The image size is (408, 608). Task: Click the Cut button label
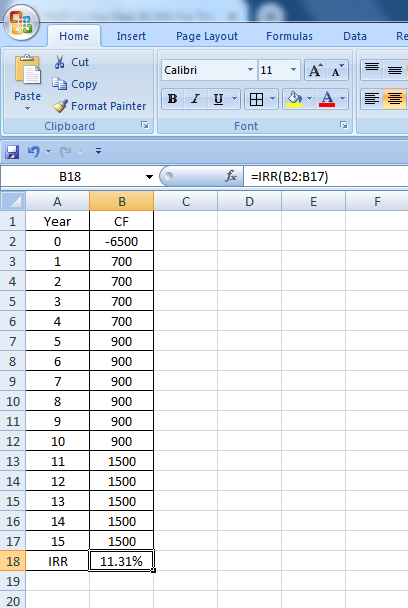tap(80, 62)
